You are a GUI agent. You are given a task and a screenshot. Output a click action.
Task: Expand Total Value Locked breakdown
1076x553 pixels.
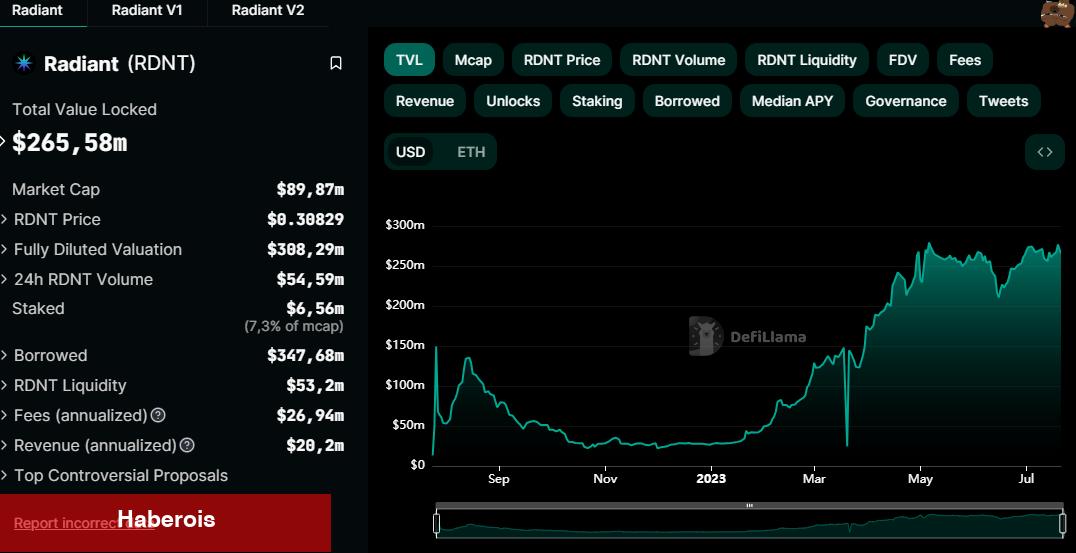tap(3, 142)
